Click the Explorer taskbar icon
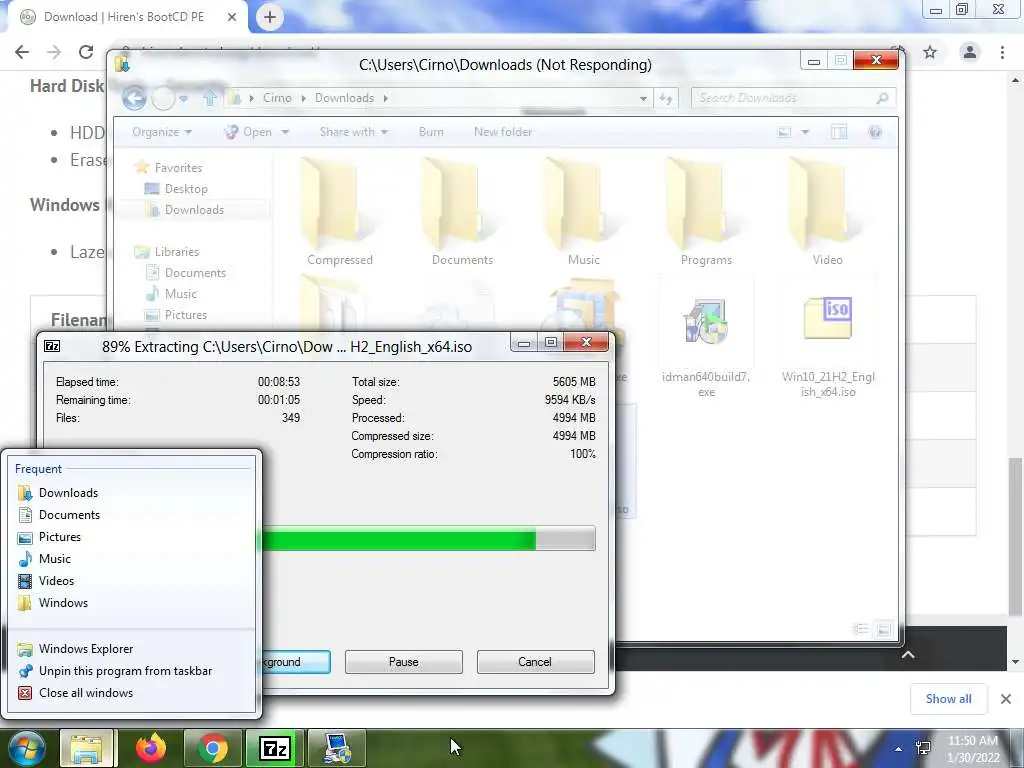 click(86, 748)
